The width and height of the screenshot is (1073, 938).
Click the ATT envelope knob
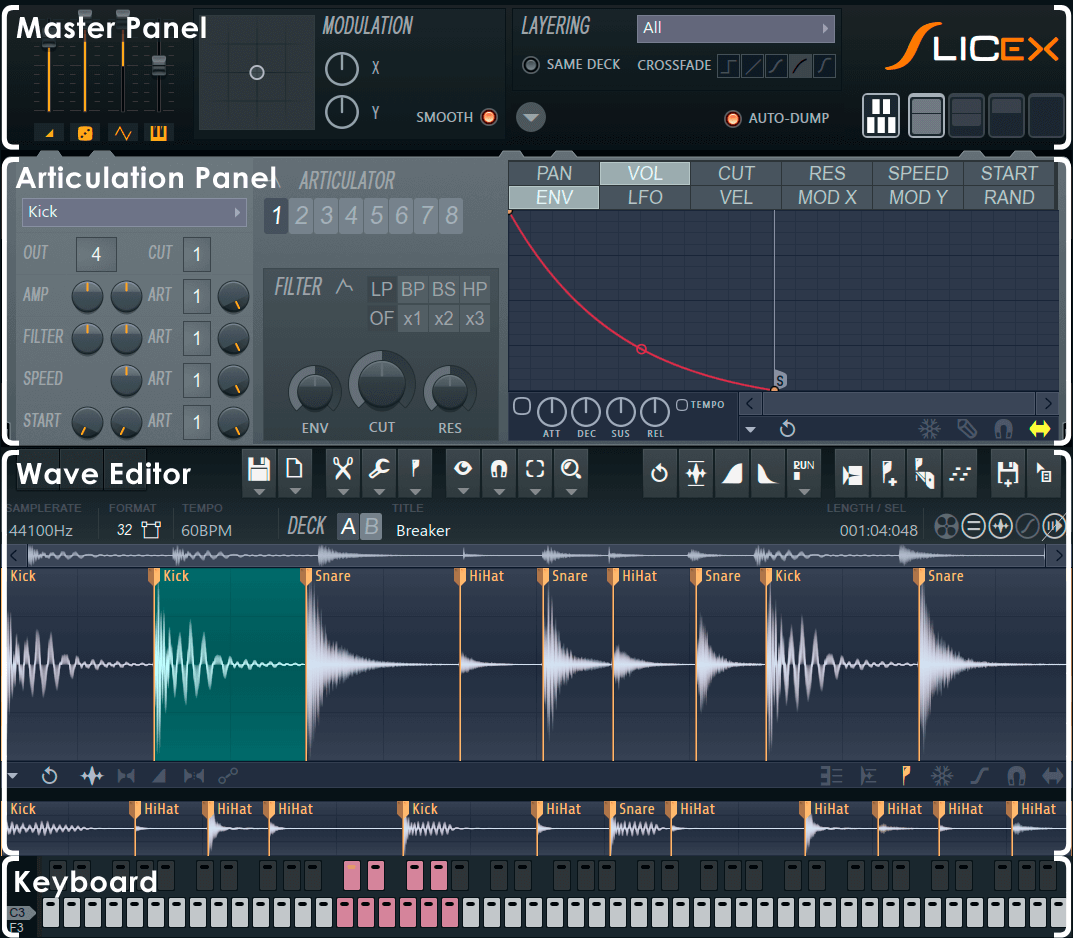pyautogui.click(x=552, y=412)
